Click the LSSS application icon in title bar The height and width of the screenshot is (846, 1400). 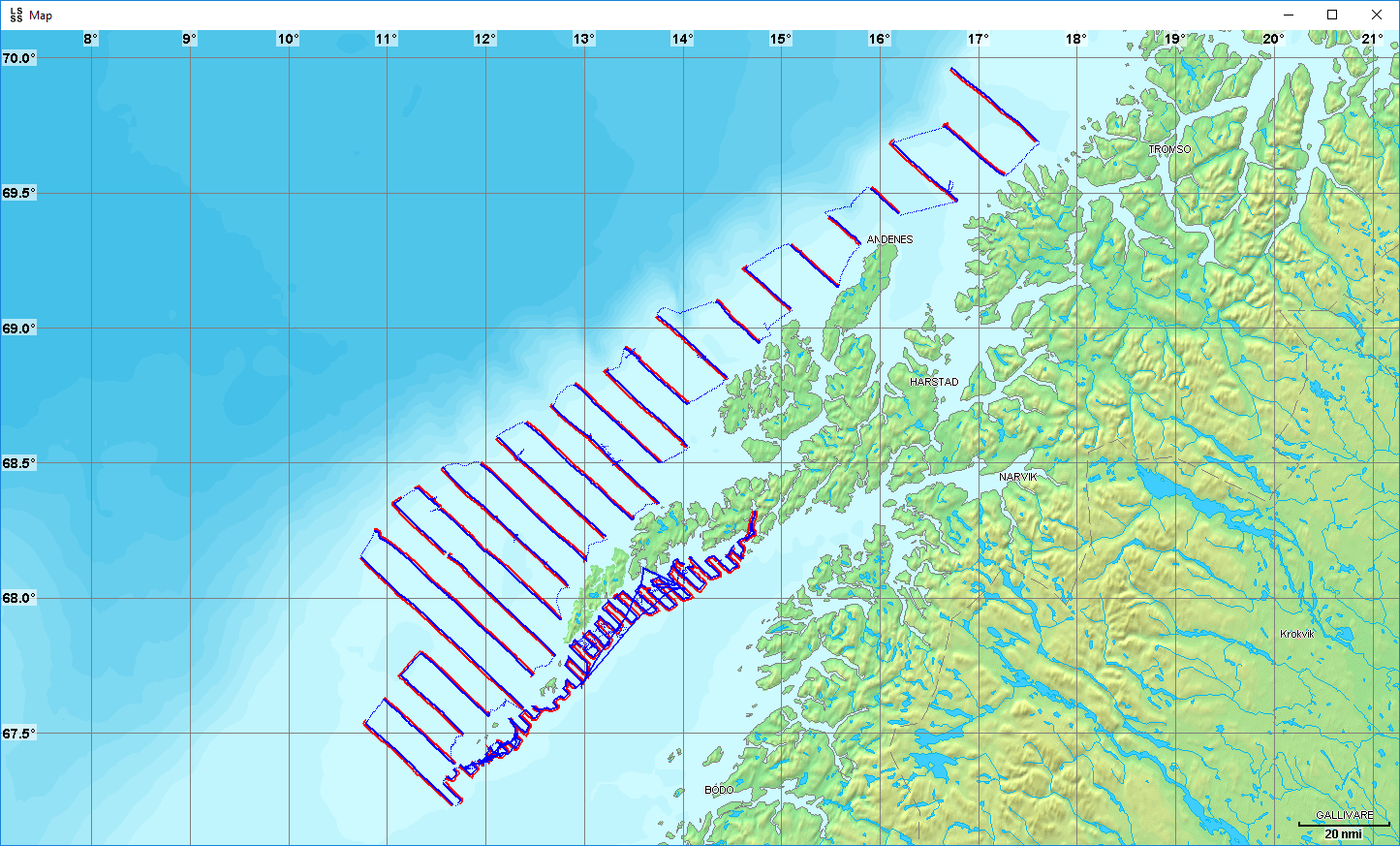[16, 15]
